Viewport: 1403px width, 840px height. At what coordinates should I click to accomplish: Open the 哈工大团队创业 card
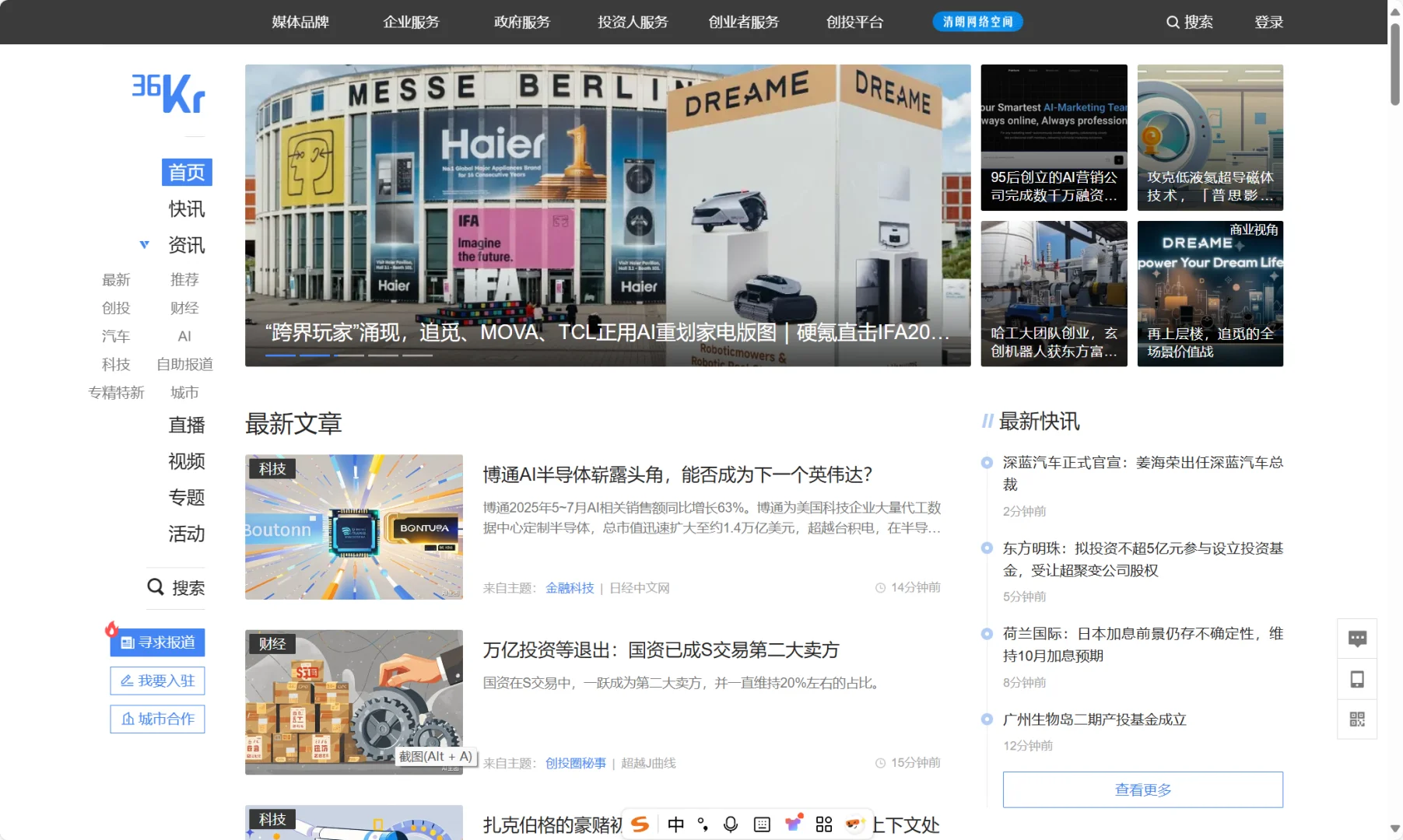[1054, 294]
